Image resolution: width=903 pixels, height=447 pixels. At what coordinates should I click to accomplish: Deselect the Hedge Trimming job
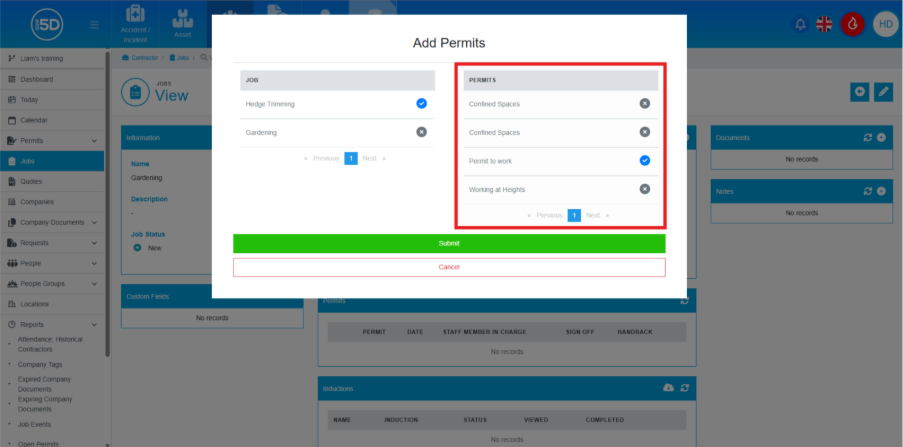[421, 103]
